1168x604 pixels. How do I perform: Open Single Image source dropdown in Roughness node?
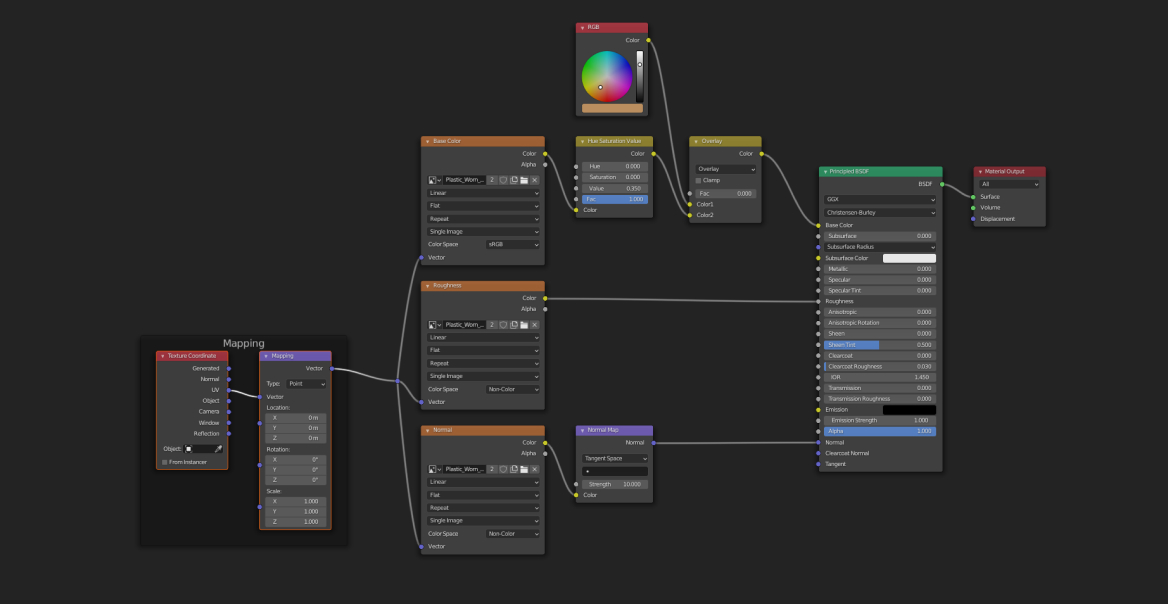click(483, 376)
